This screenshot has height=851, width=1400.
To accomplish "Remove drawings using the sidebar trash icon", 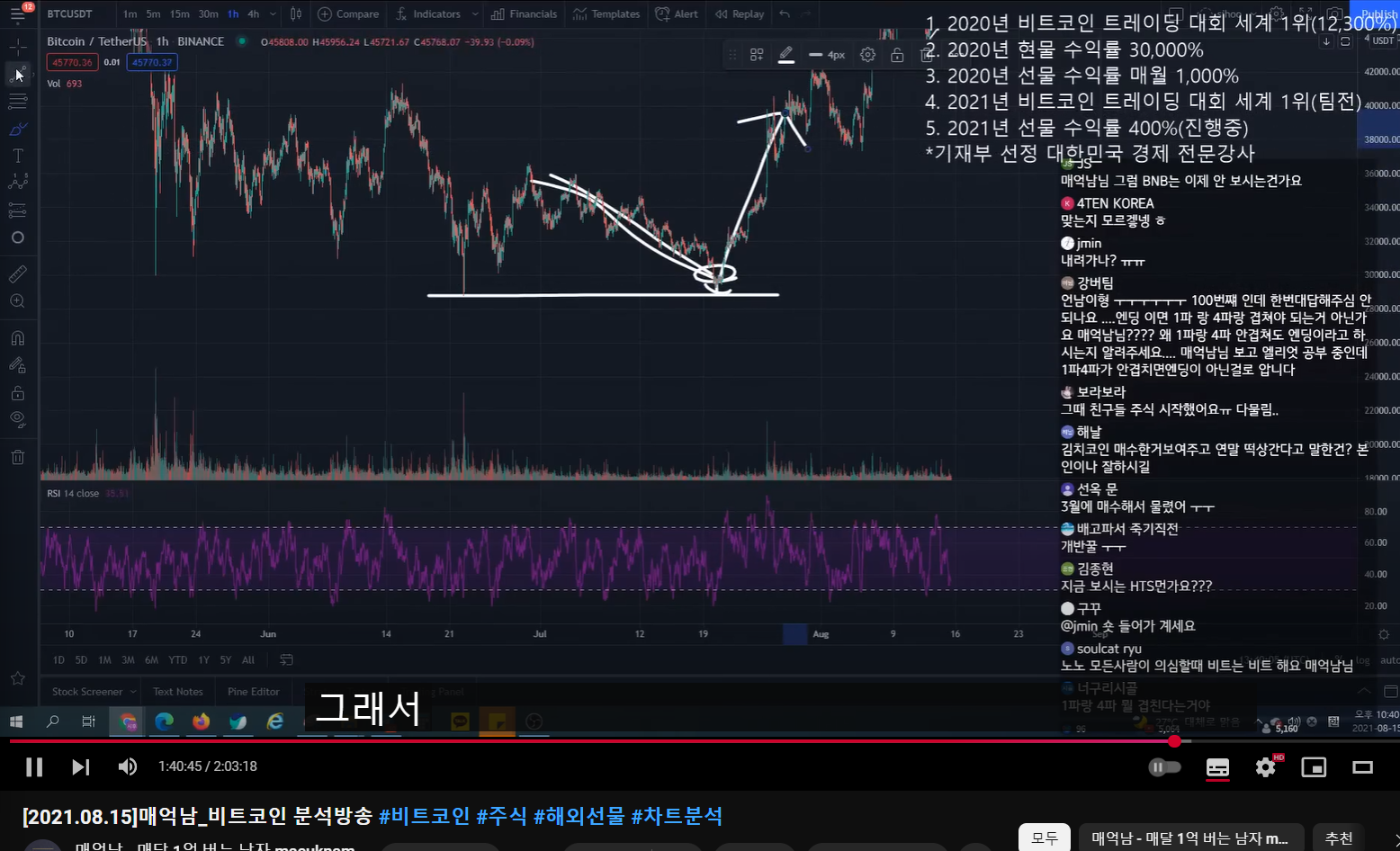I will coord(17,457).
